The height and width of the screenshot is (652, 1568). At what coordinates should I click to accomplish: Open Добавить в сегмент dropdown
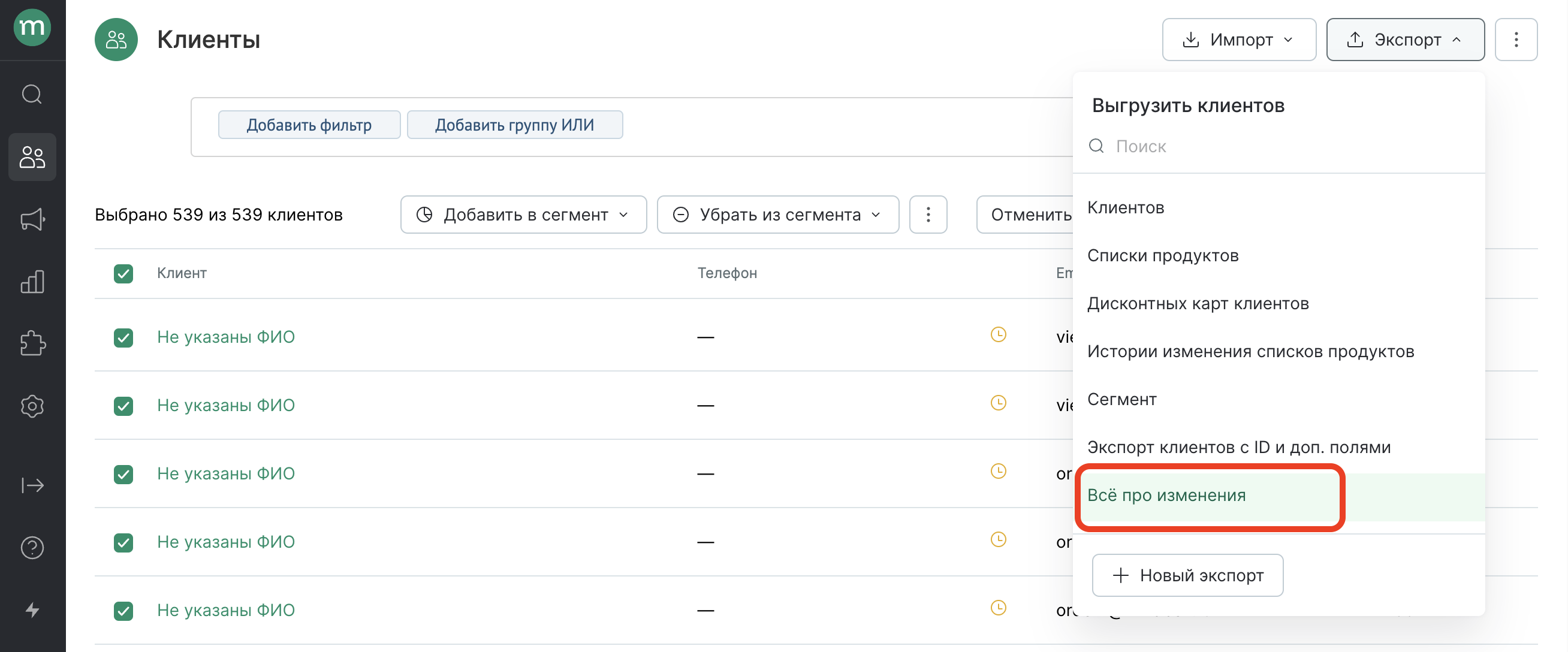pos(523,215)
